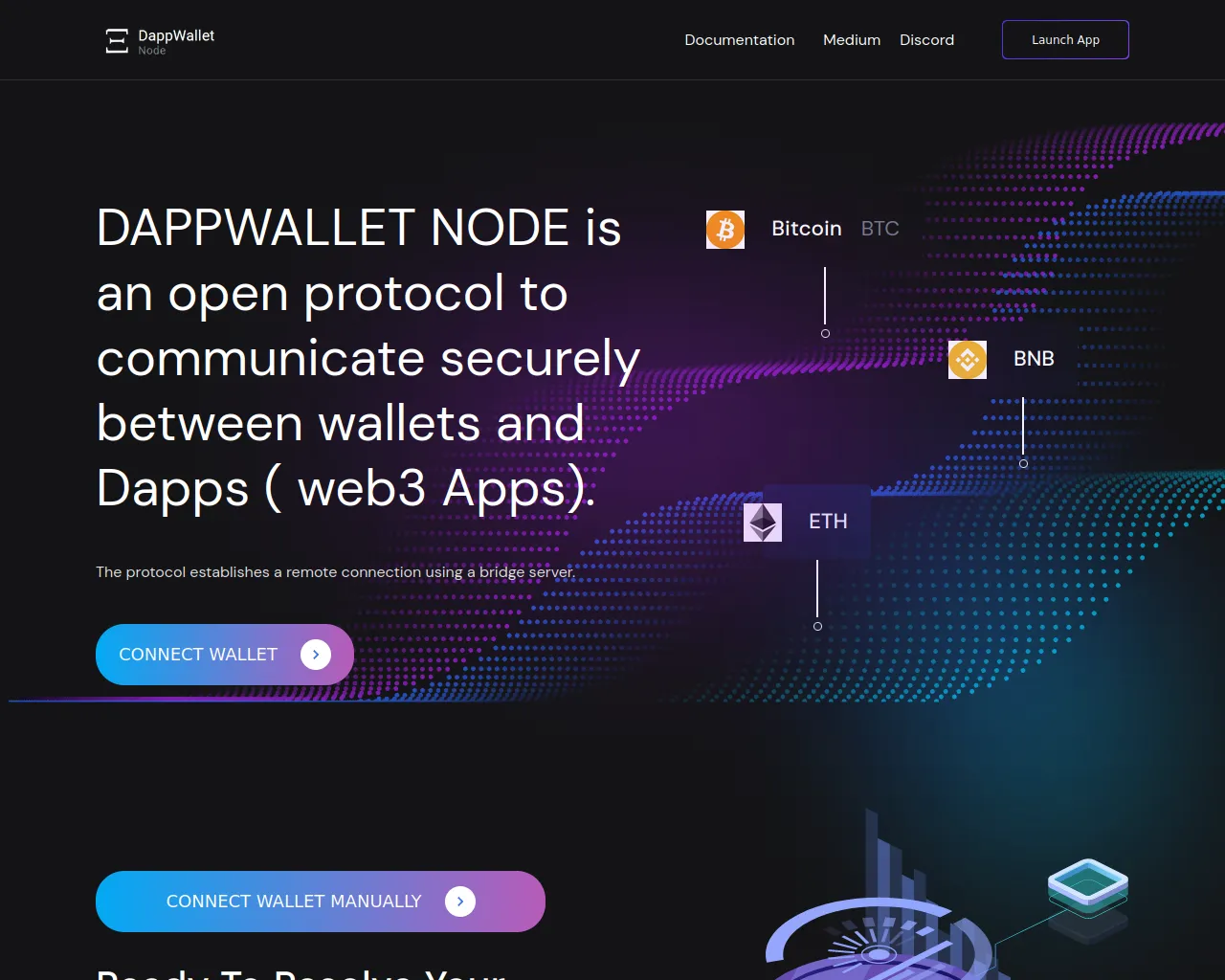
Task: Select the BNB label text
Action: [x=1034, y=359]
